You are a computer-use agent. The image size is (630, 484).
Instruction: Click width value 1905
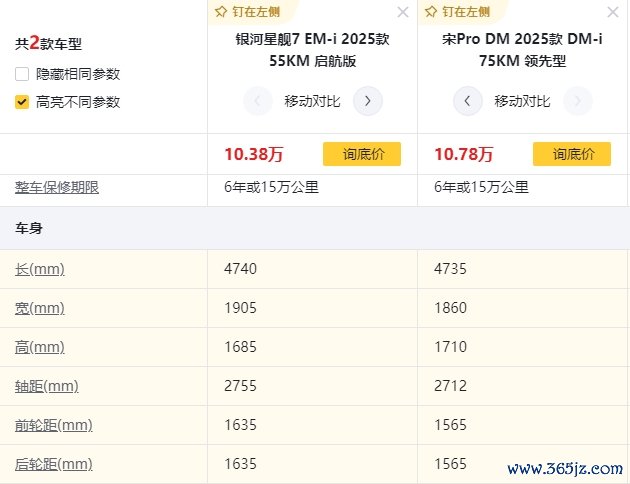click(240, 308)
